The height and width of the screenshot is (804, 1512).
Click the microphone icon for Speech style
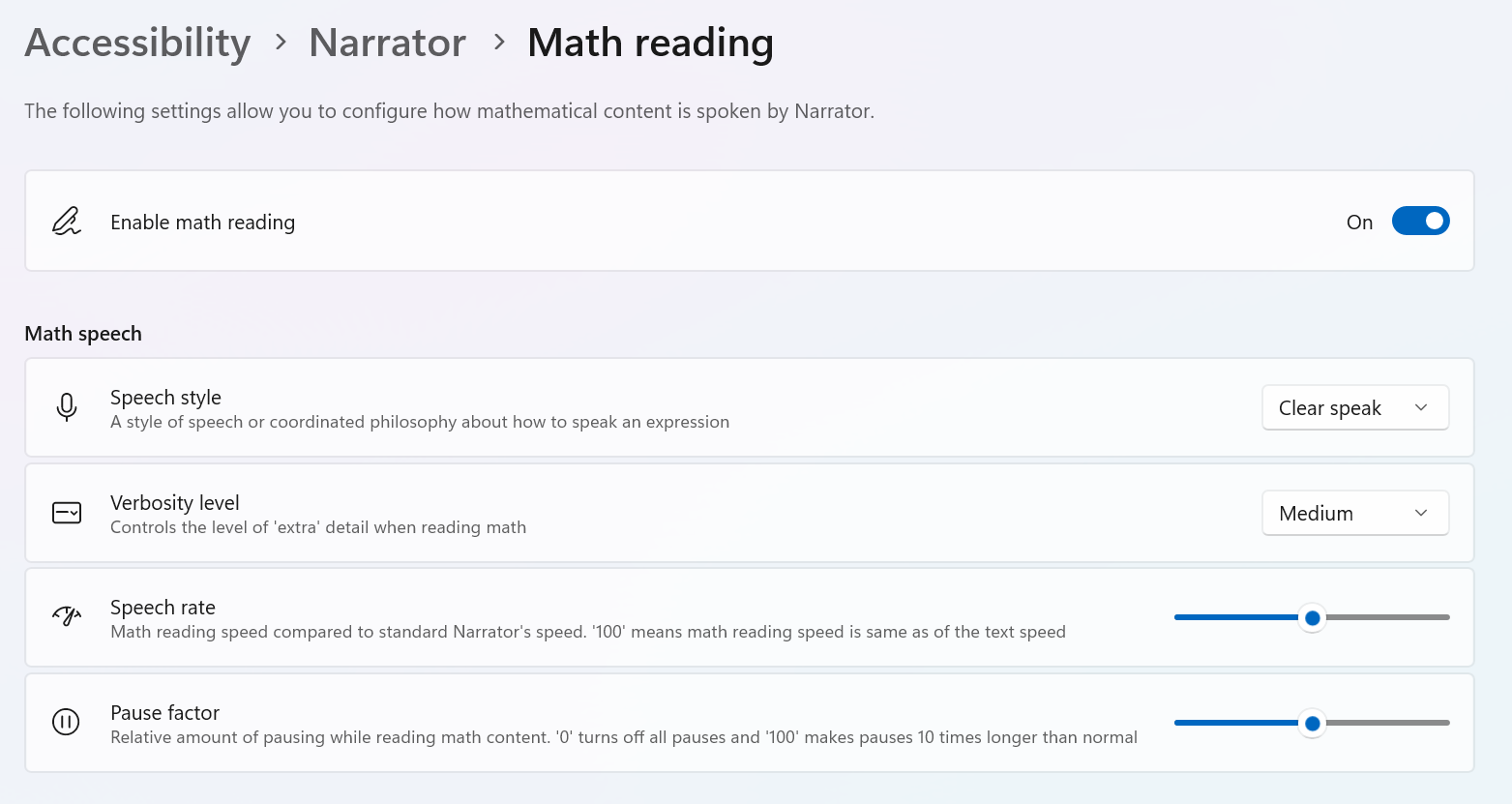point(66,407)
